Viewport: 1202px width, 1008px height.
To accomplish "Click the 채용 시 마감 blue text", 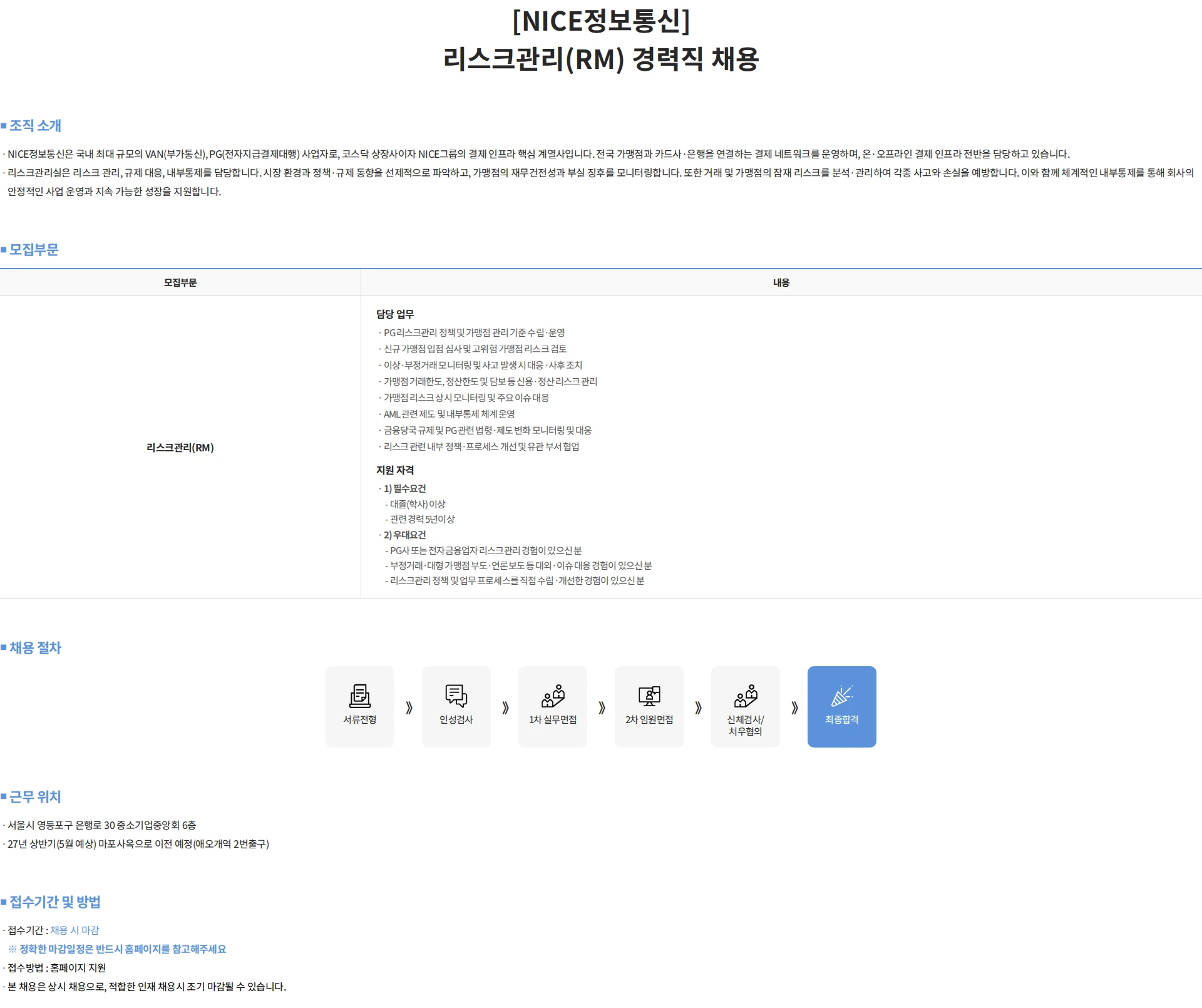I will click(74, 930).
